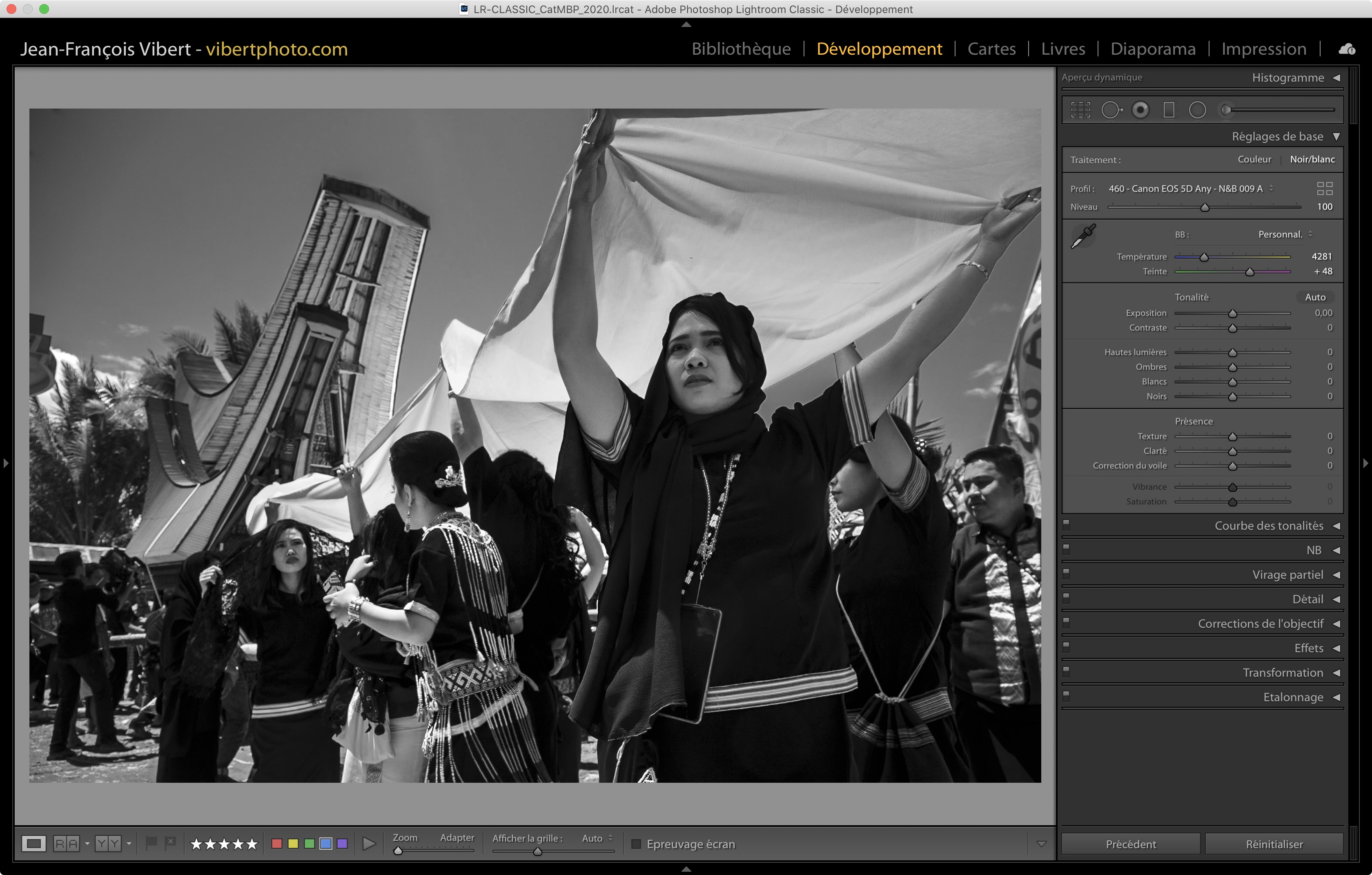Select the Crop Overlay tool

tap(1080, 110)
